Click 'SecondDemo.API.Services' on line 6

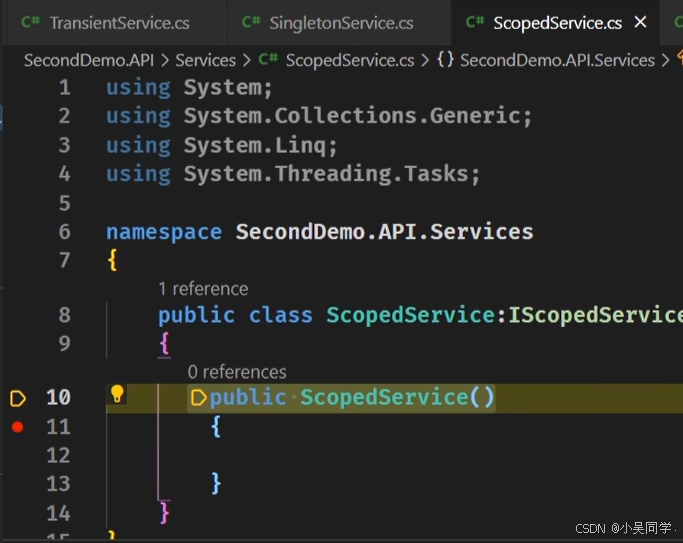pos(385,232)
